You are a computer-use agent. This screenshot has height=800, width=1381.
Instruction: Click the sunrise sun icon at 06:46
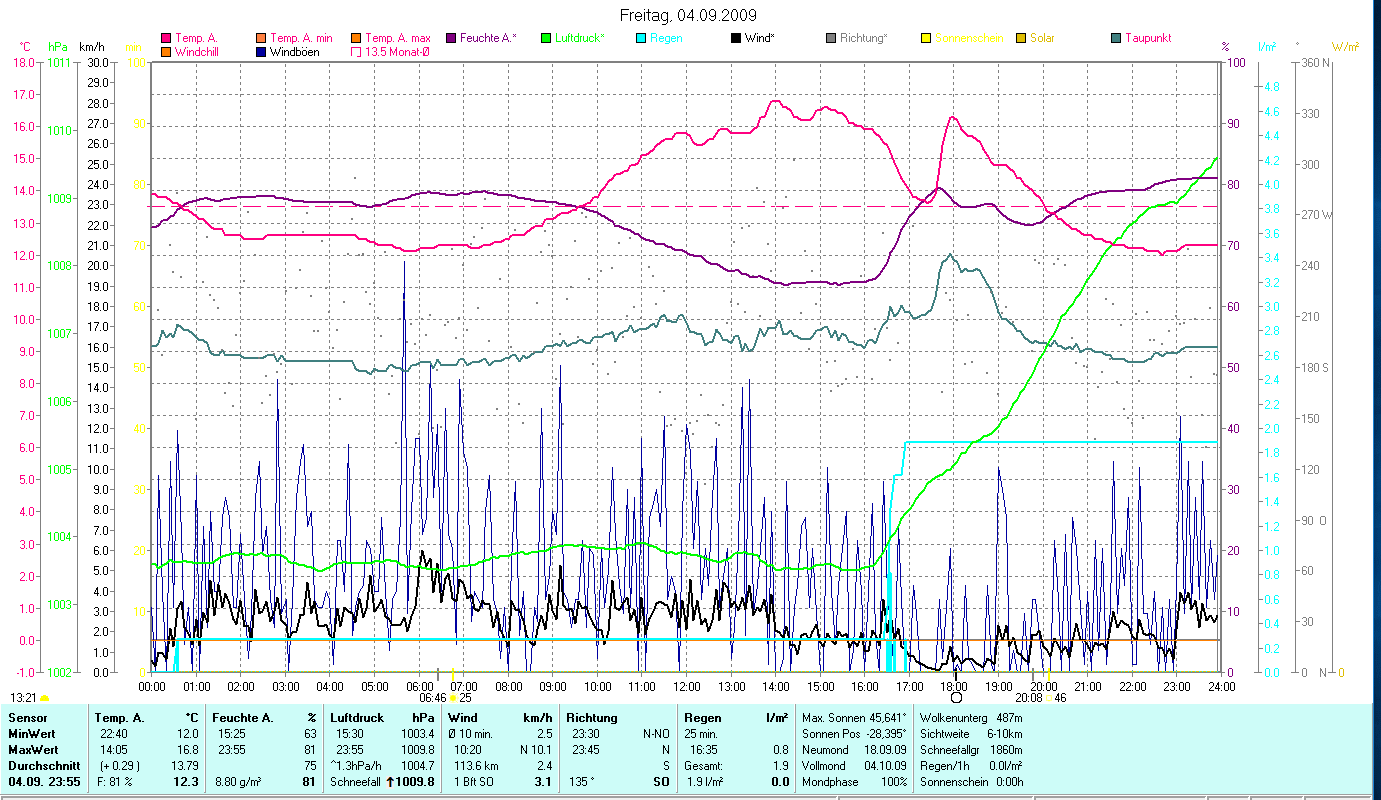coord(453,698)
